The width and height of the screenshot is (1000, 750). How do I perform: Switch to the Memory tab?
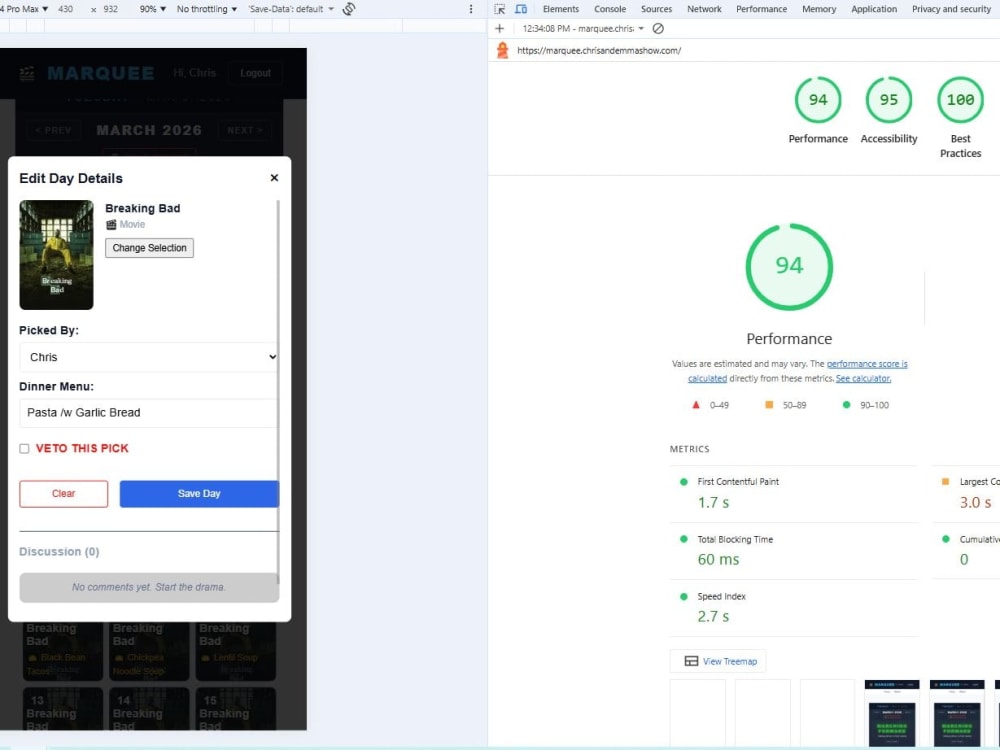pos(819,9)
